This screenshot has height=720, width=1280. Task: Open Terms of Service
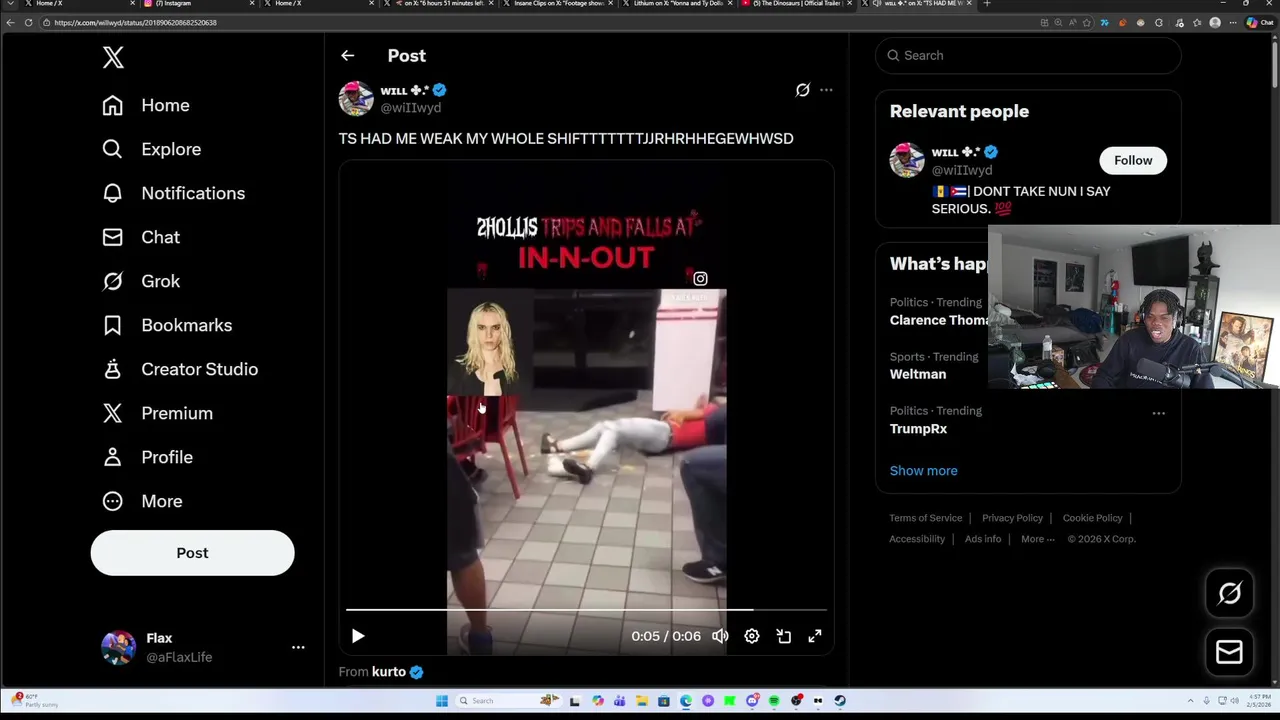[925, 518]
